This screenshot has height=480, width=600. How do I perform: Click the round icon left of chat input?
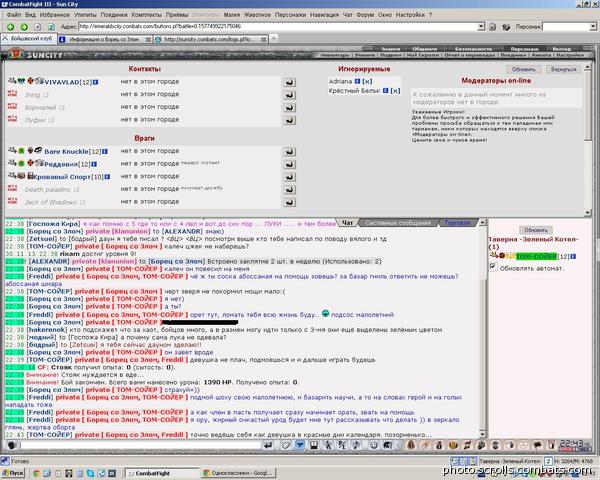pyautogui.click(x=12, y=445)
